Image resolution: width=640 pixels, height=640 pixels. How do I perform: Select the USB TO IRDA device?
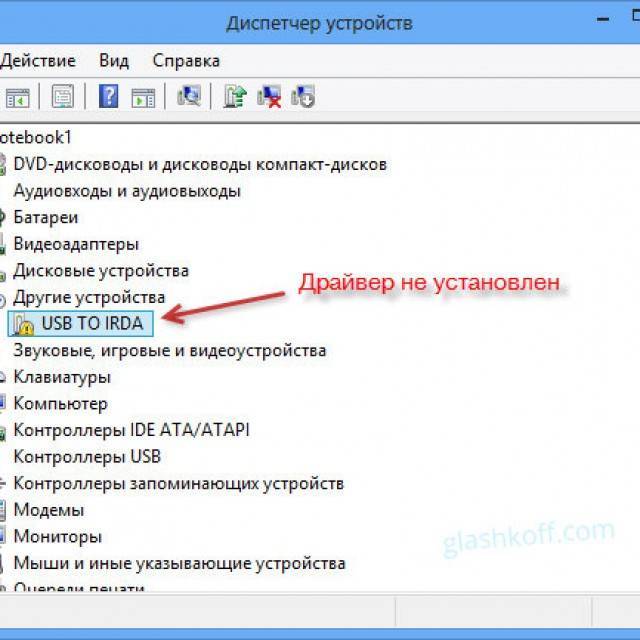coord(80,324)
